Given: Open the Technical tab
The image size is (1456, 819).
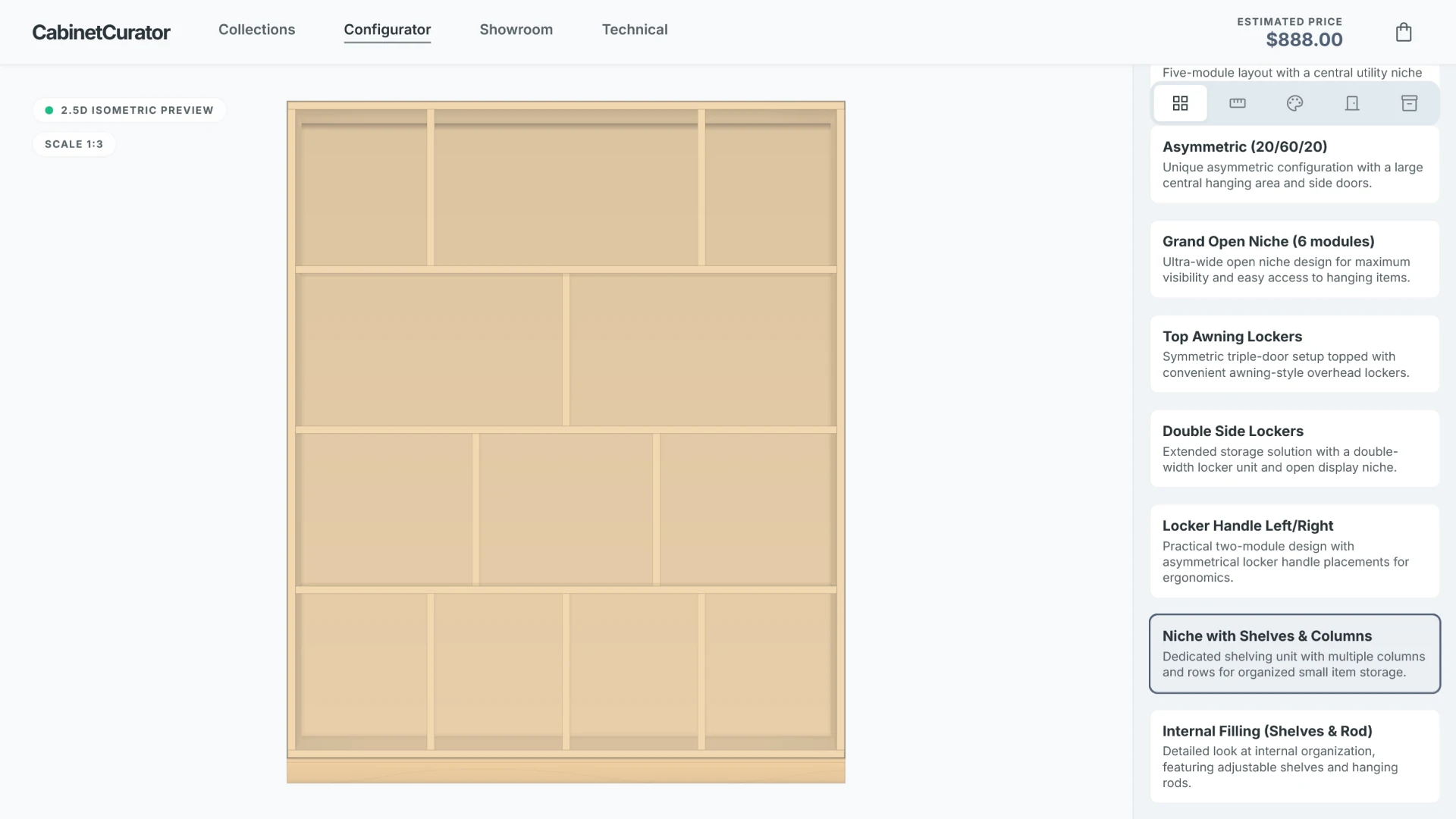Looking at the screenshot, I should [635, 30].
